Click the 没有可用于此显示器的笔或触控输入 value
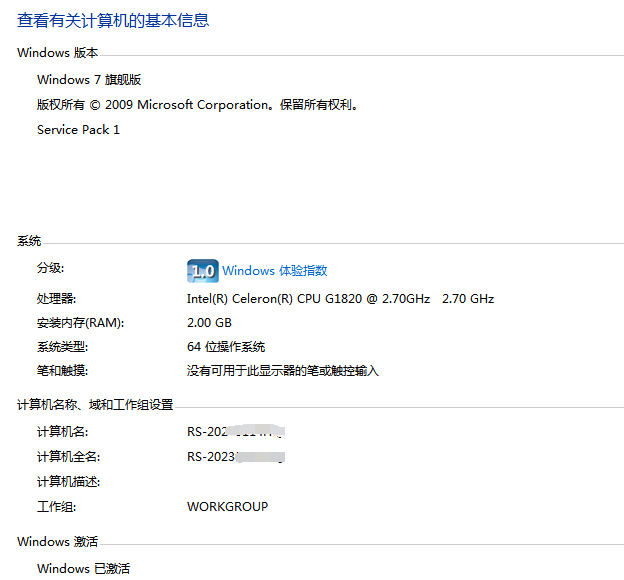Viewport: 624px width, 580px height. click(283, 371)
